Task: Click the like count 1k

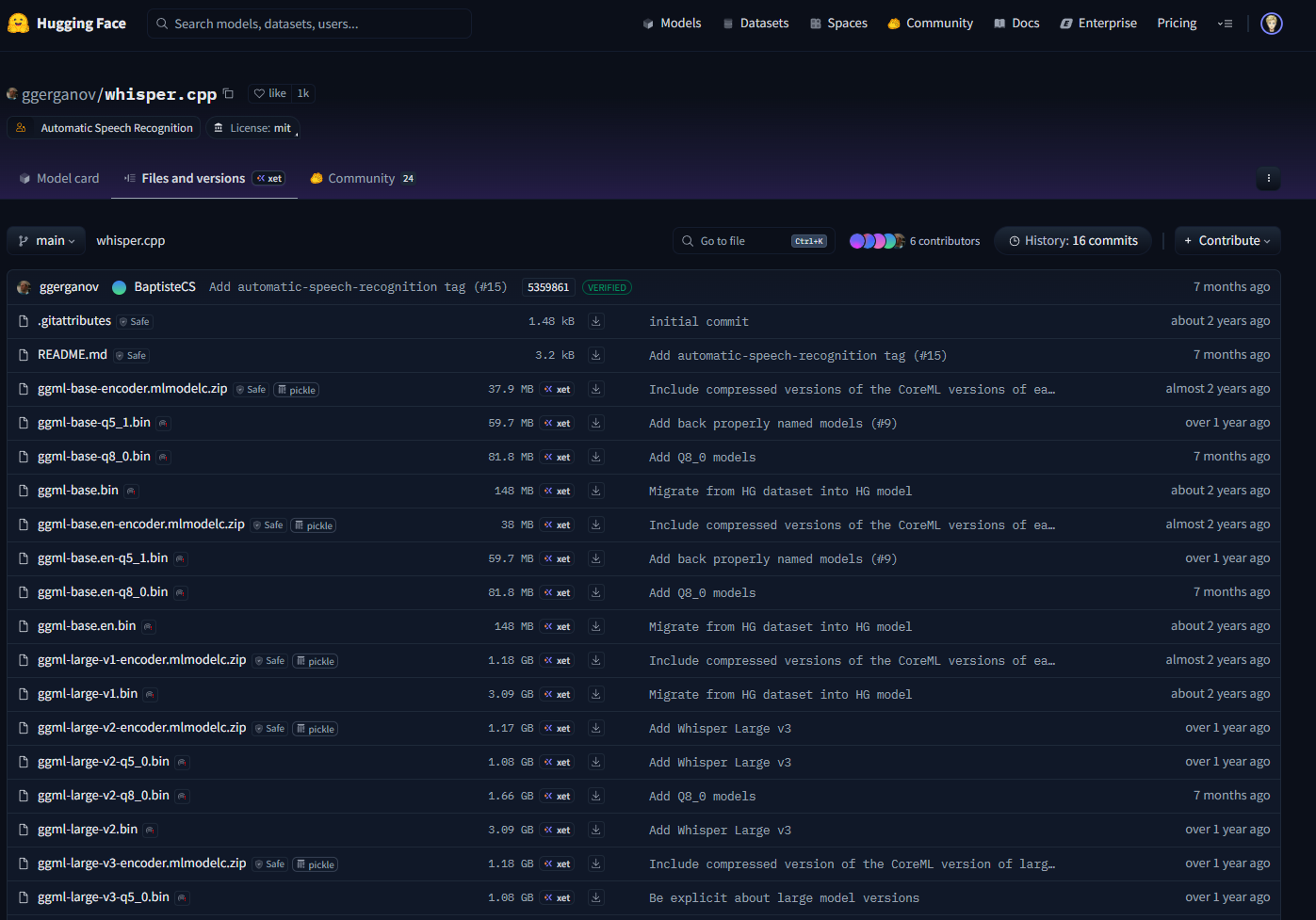Action: point(303,93)
